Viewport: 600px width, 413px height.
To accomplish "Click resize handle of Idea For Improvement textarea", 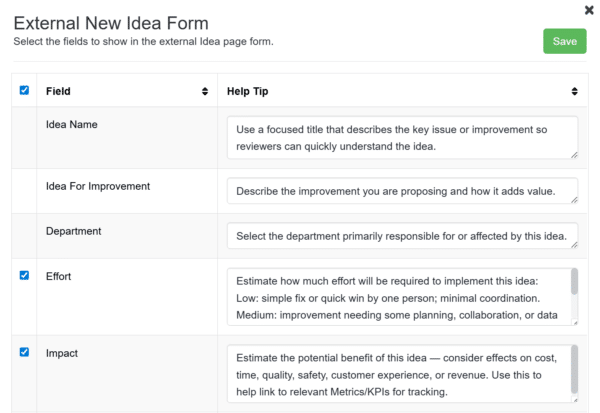I will coord(573,200).
